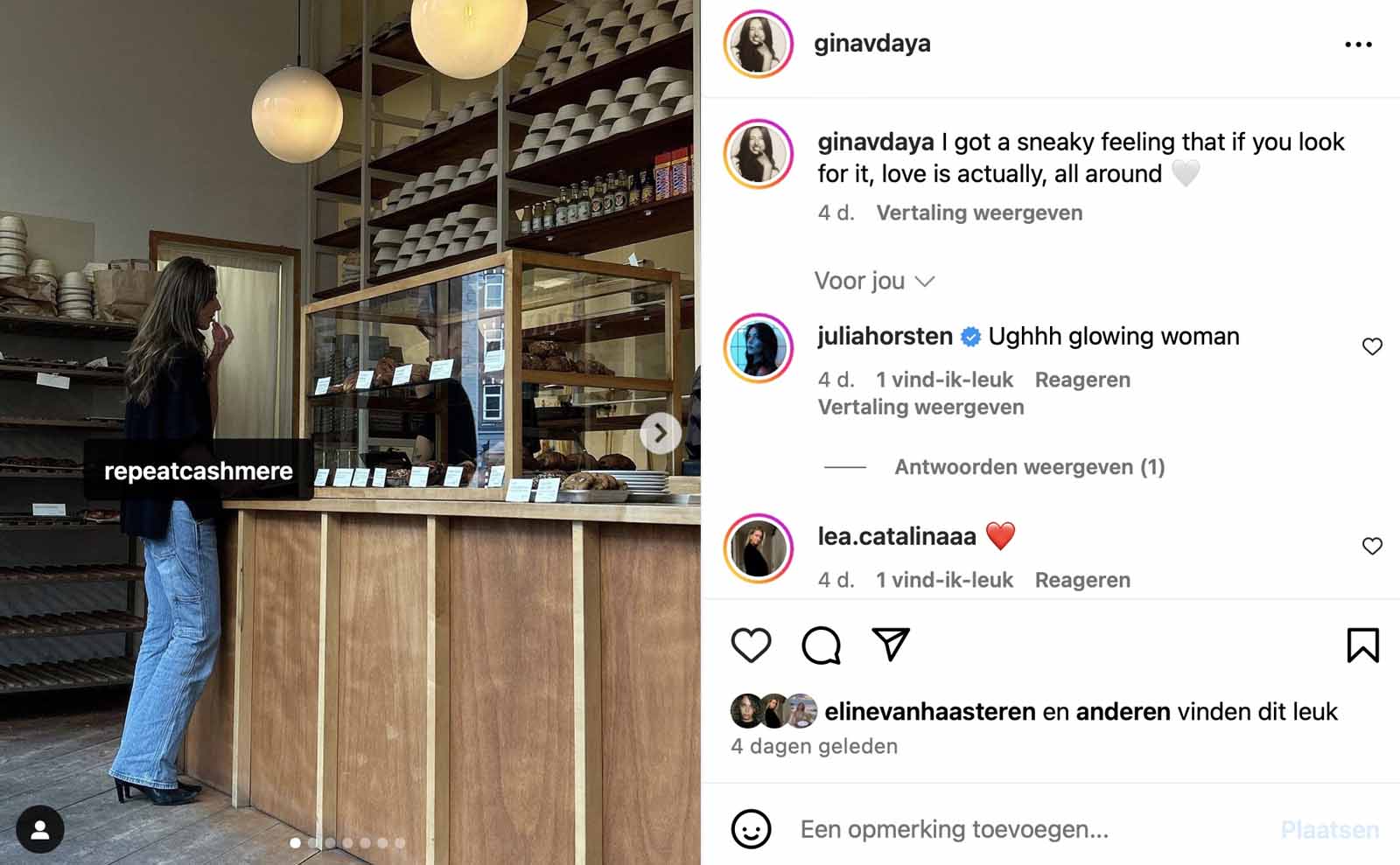
Task: Show tagged people icon on the photo
Action: 39,829
